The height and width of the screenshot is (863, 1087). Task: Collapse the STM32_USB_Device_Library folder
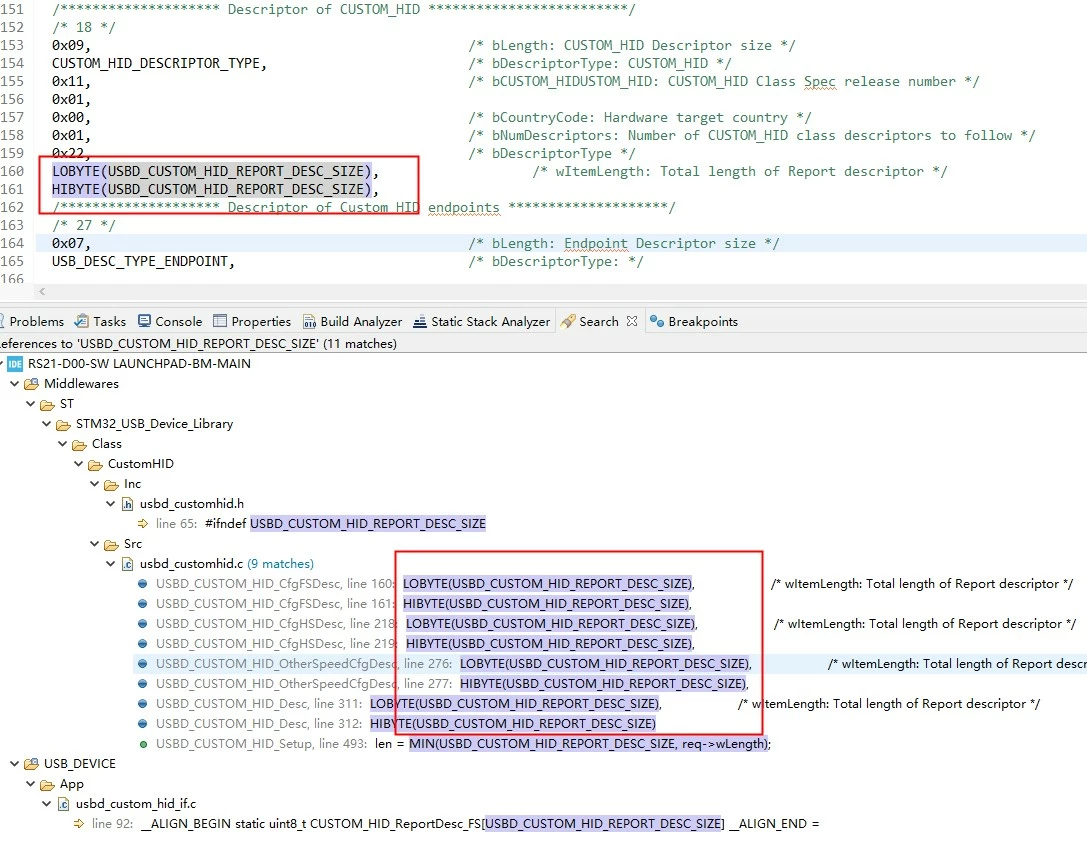click(46, 424)
